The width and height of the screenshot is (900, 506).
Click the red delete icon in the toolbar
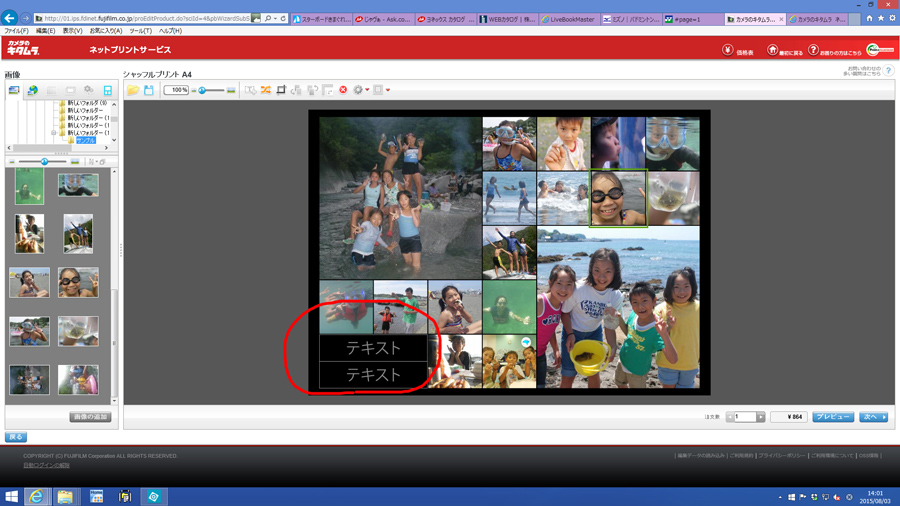point(343,90)
